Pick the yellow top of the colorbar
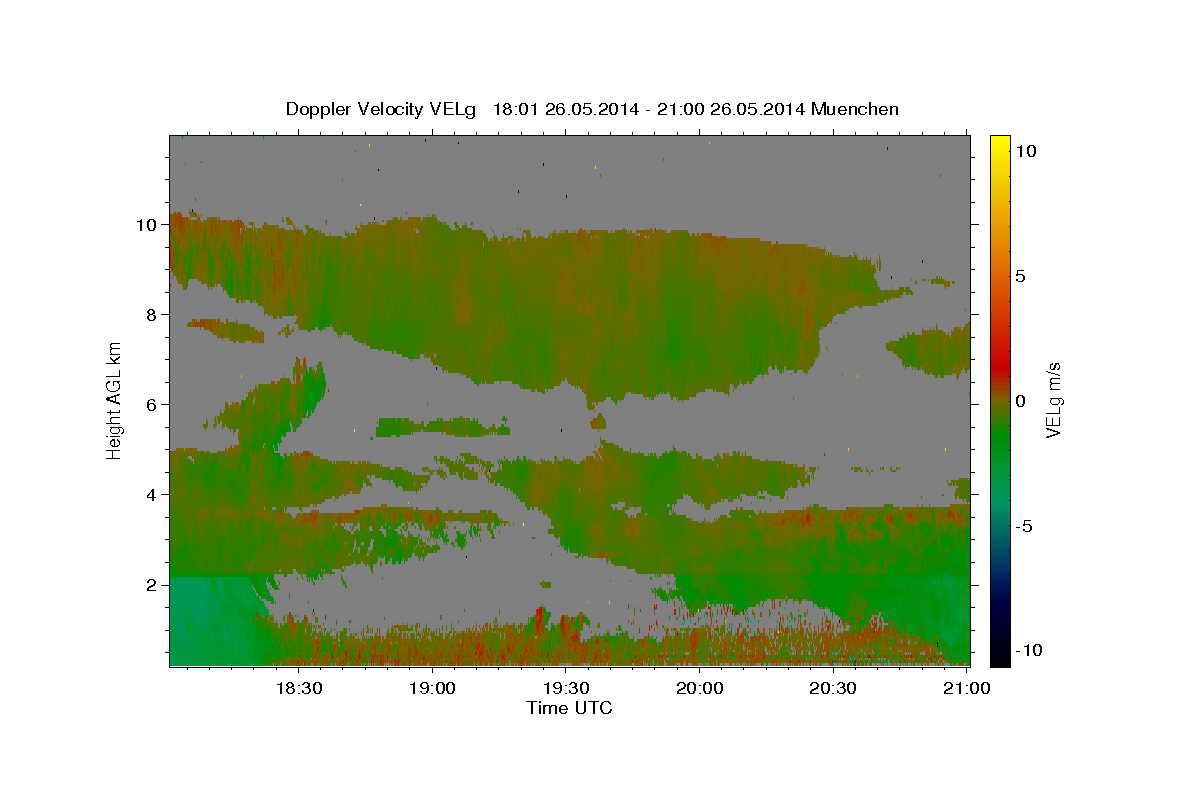 point(999,145)
